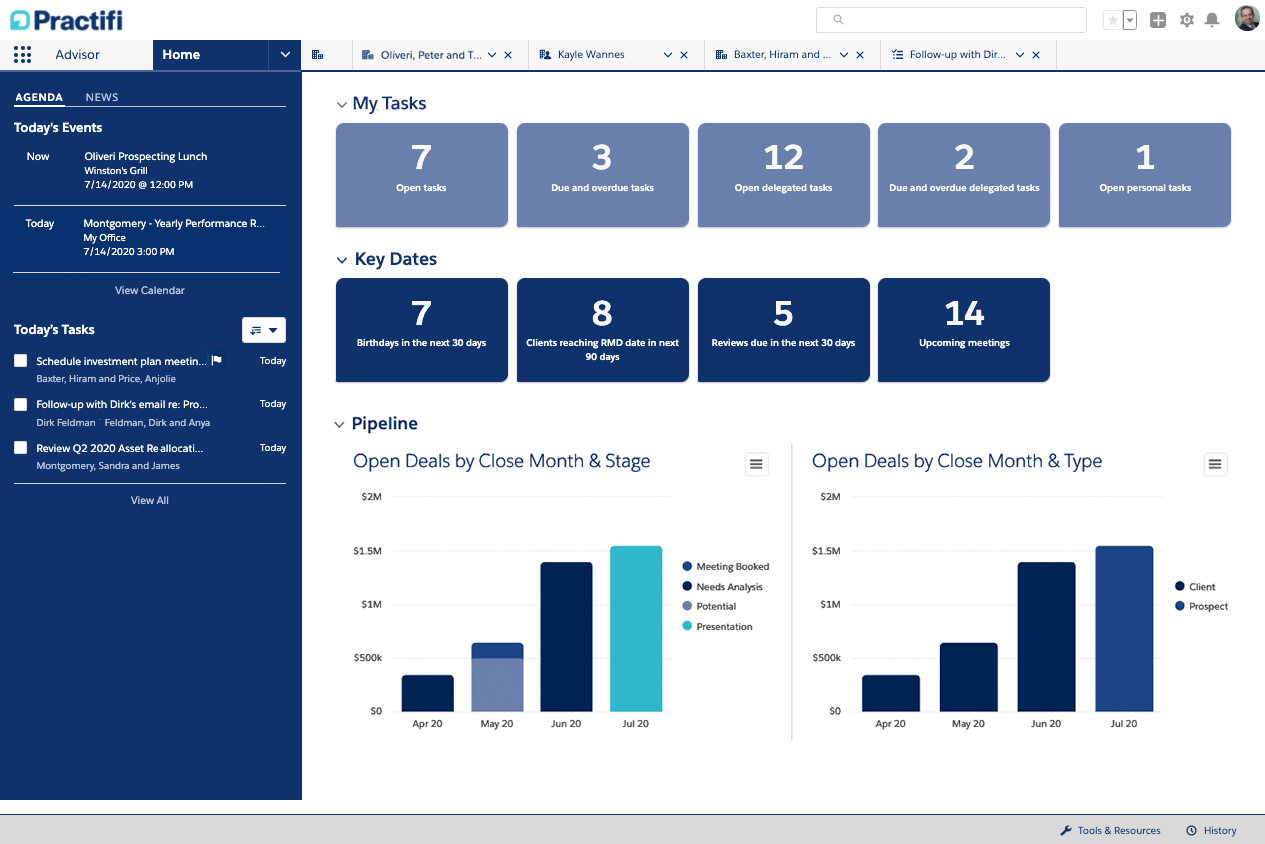Screen dimensions: 1265x844
Task: Open chart menu on Open Deals by Stage
Action: pos(756,464)
